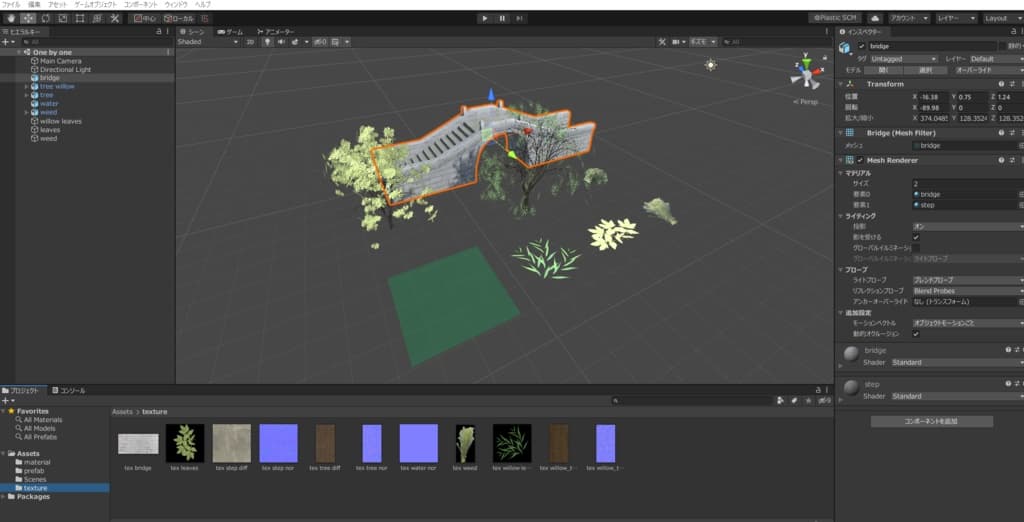Image resolution: width=1024 pixels, height=522 pixels.
Task: Toggle the receive shadows checkbox
Action: click(x=916, y=237)
